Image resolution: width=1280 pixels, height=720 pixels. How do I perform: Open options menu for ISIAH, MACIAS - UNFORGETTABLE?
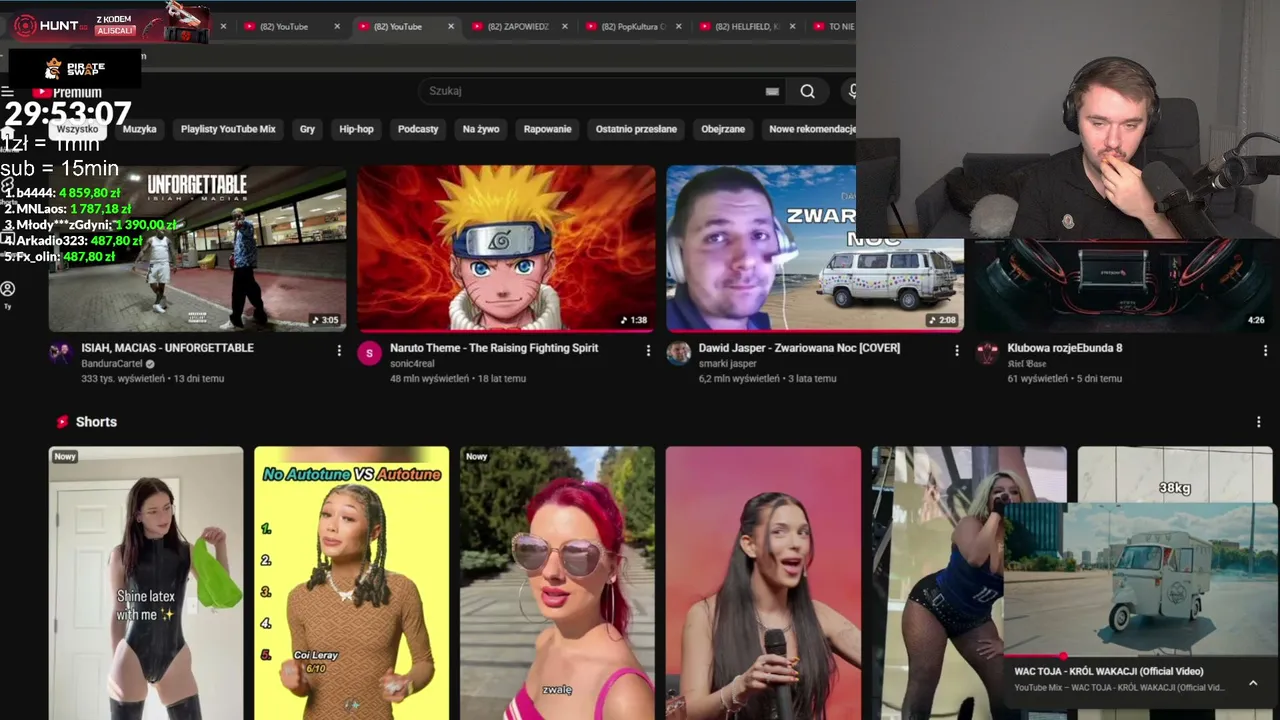339,350
